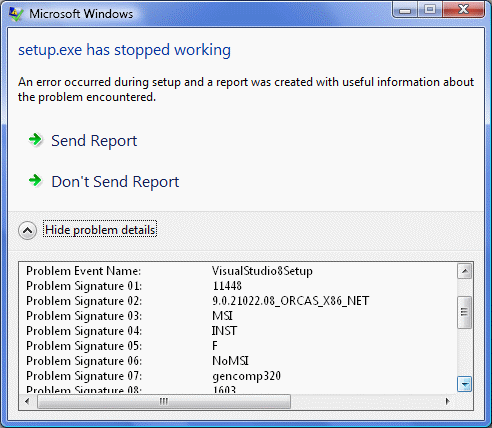The height and width of the screenshot is (428, 492).
Task: Click the horizontal scroll left arrow
Action: [27, 401]
